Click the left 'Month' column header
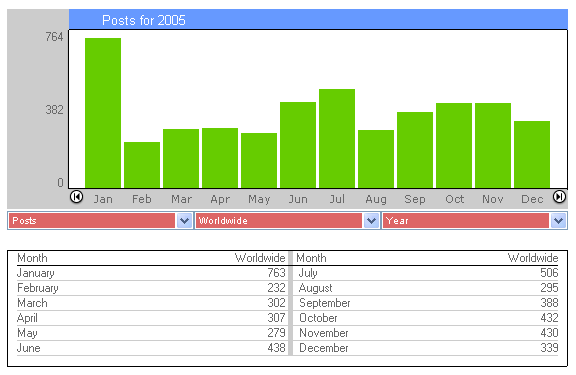The width and height of the screenshot is (576, 375). (32, 258)
